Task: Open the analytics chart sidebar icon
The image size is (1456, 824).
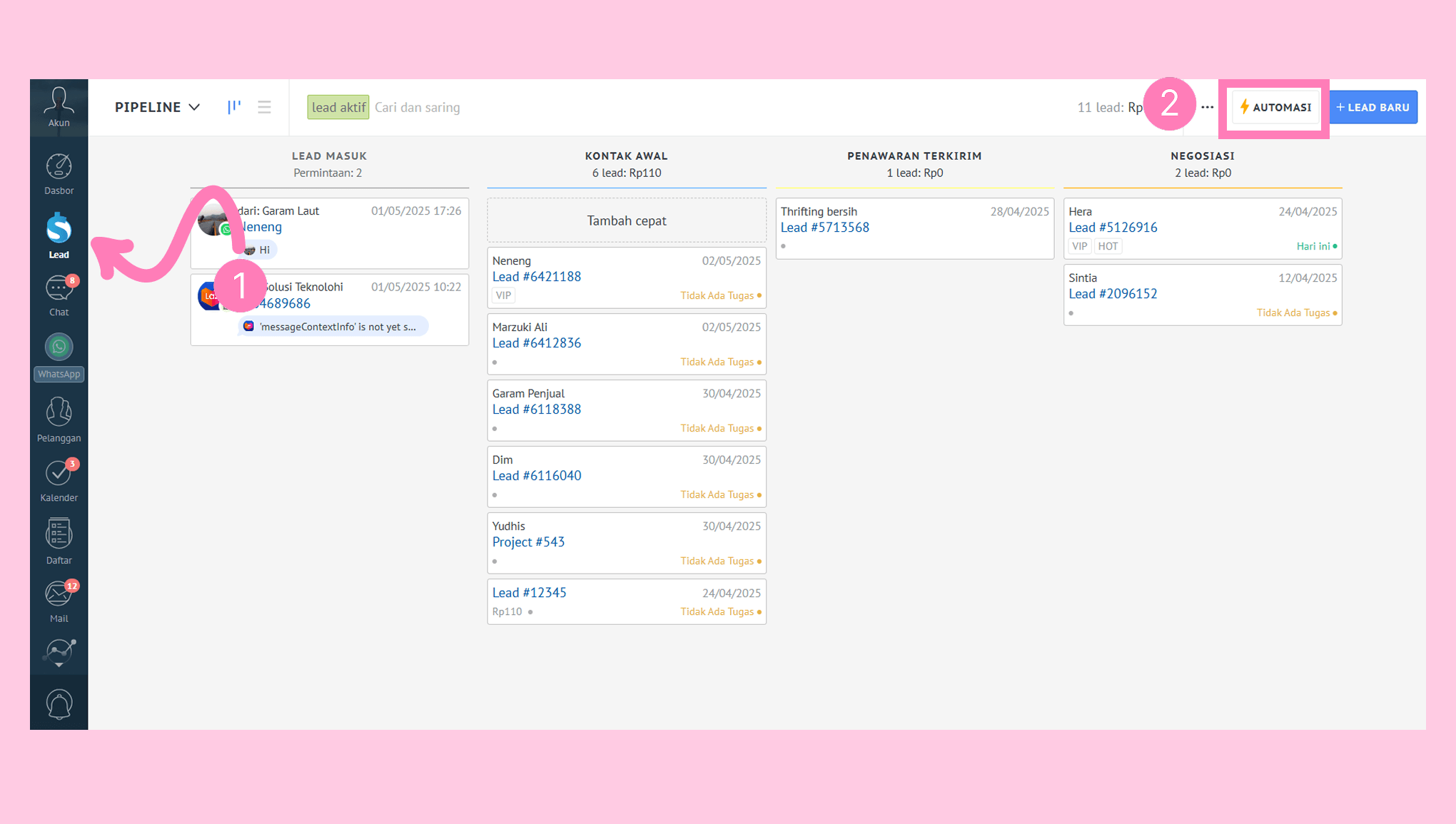Action: [59, 652]
